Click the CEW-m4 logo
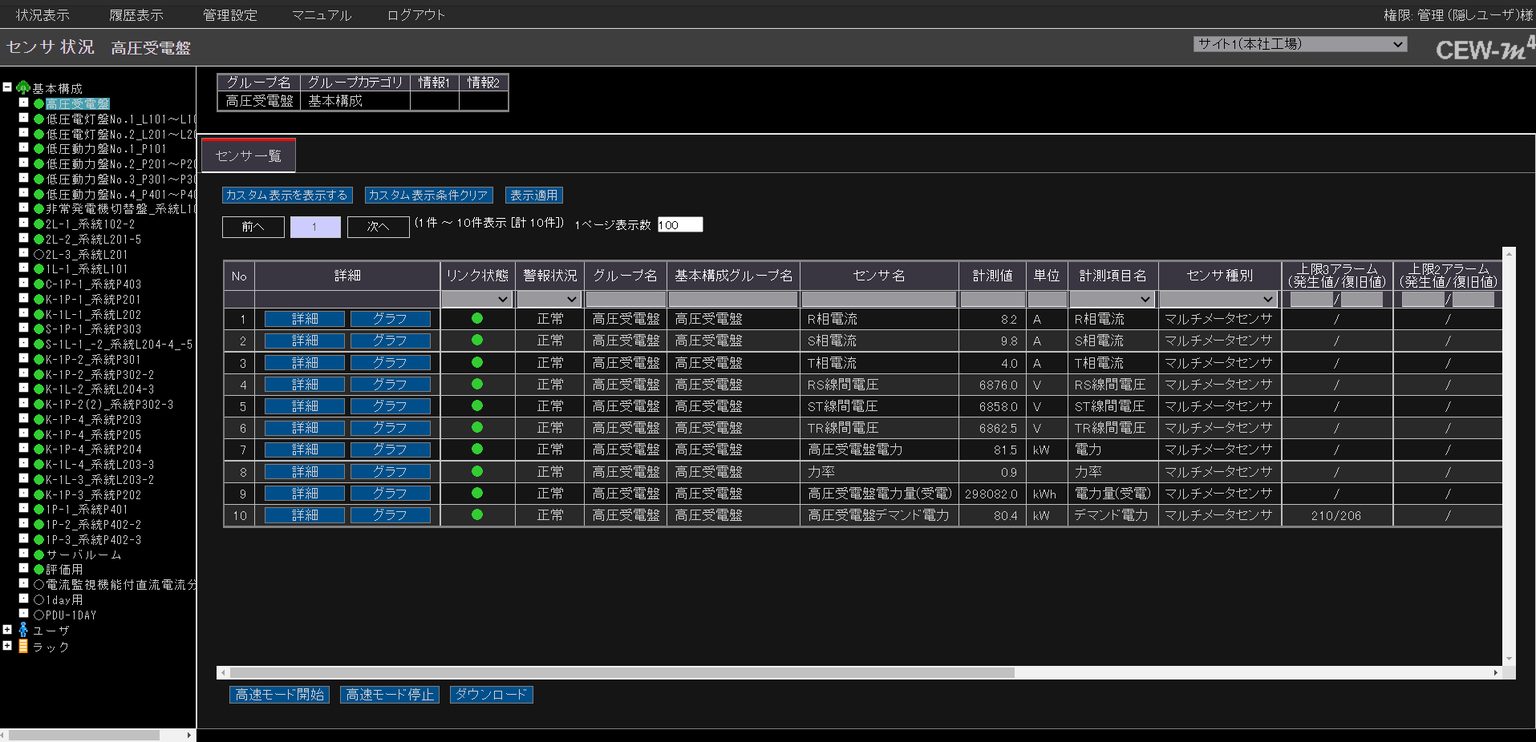The height and width of the screenshot is (742, 1536). [x=1483, y=49]
